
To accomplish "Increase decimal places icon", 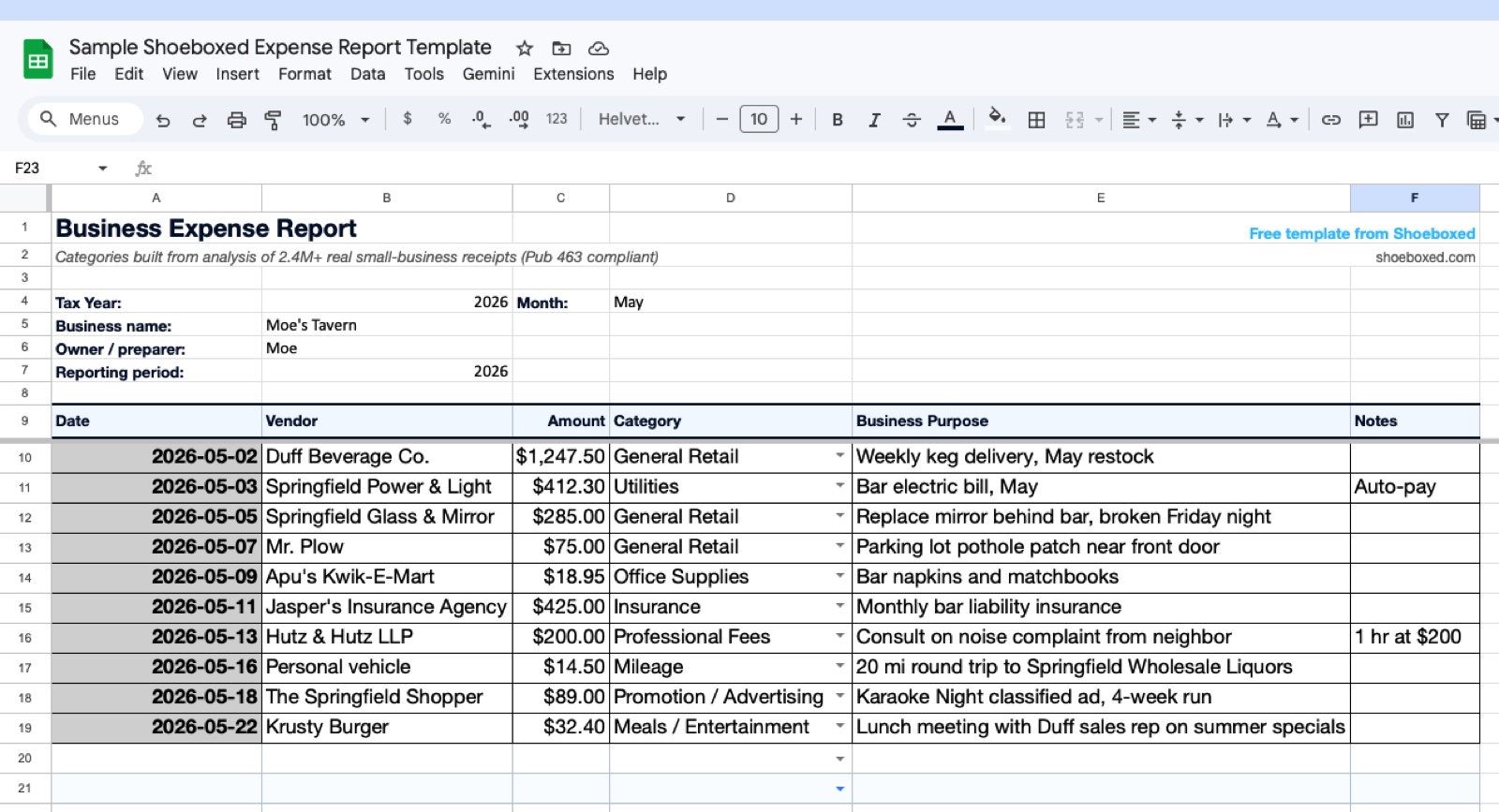I will coord(519,119).
